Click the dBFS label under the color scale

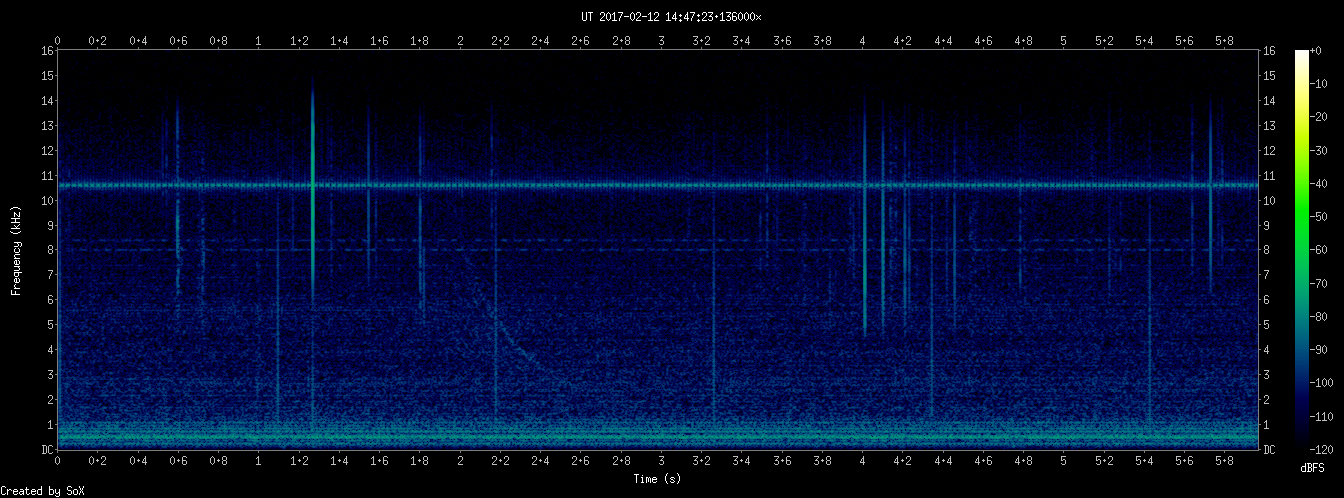click(x=1312, y=468)
